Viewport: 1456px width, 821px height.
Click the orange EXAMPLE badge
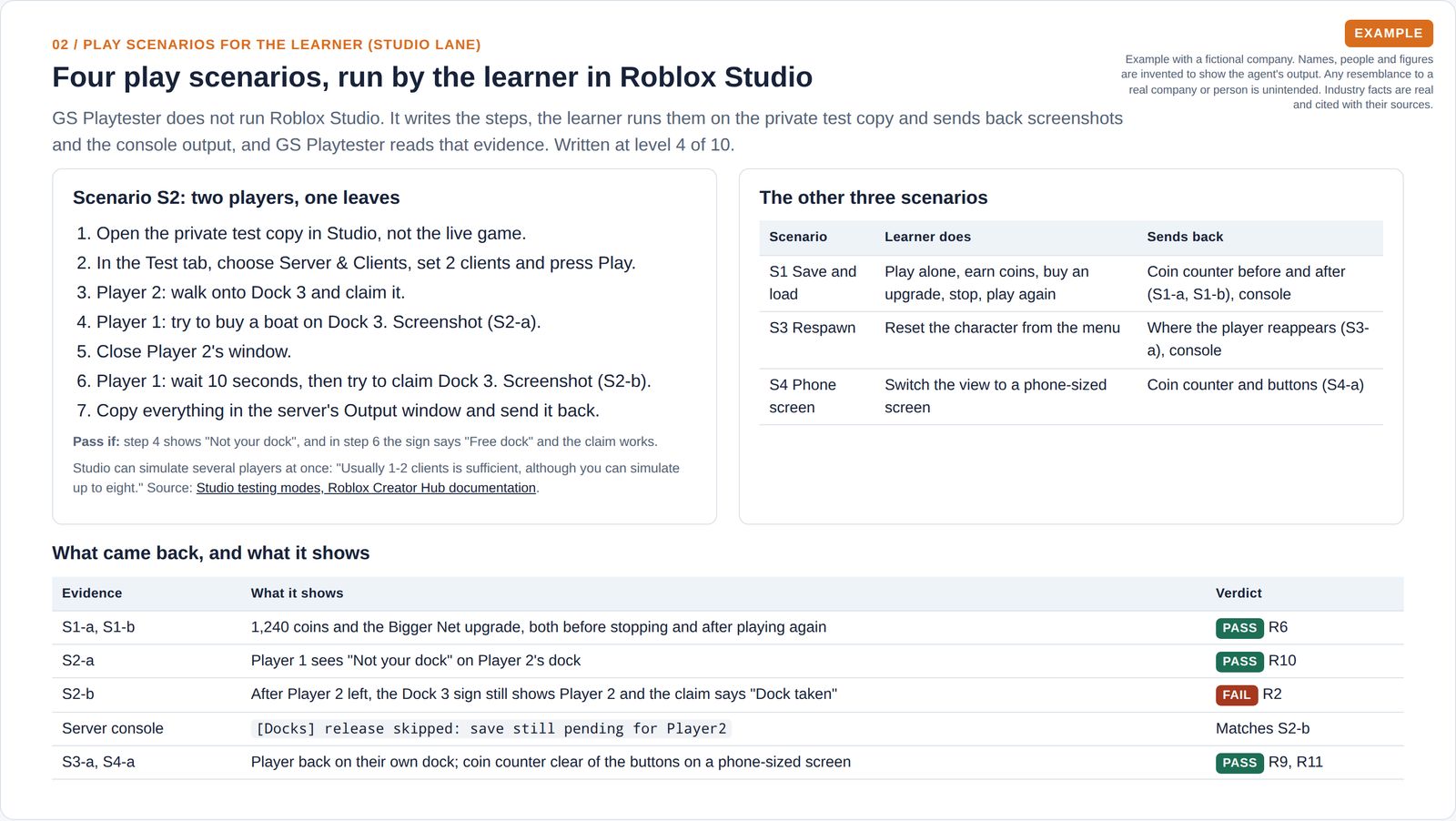point(1389,34)
